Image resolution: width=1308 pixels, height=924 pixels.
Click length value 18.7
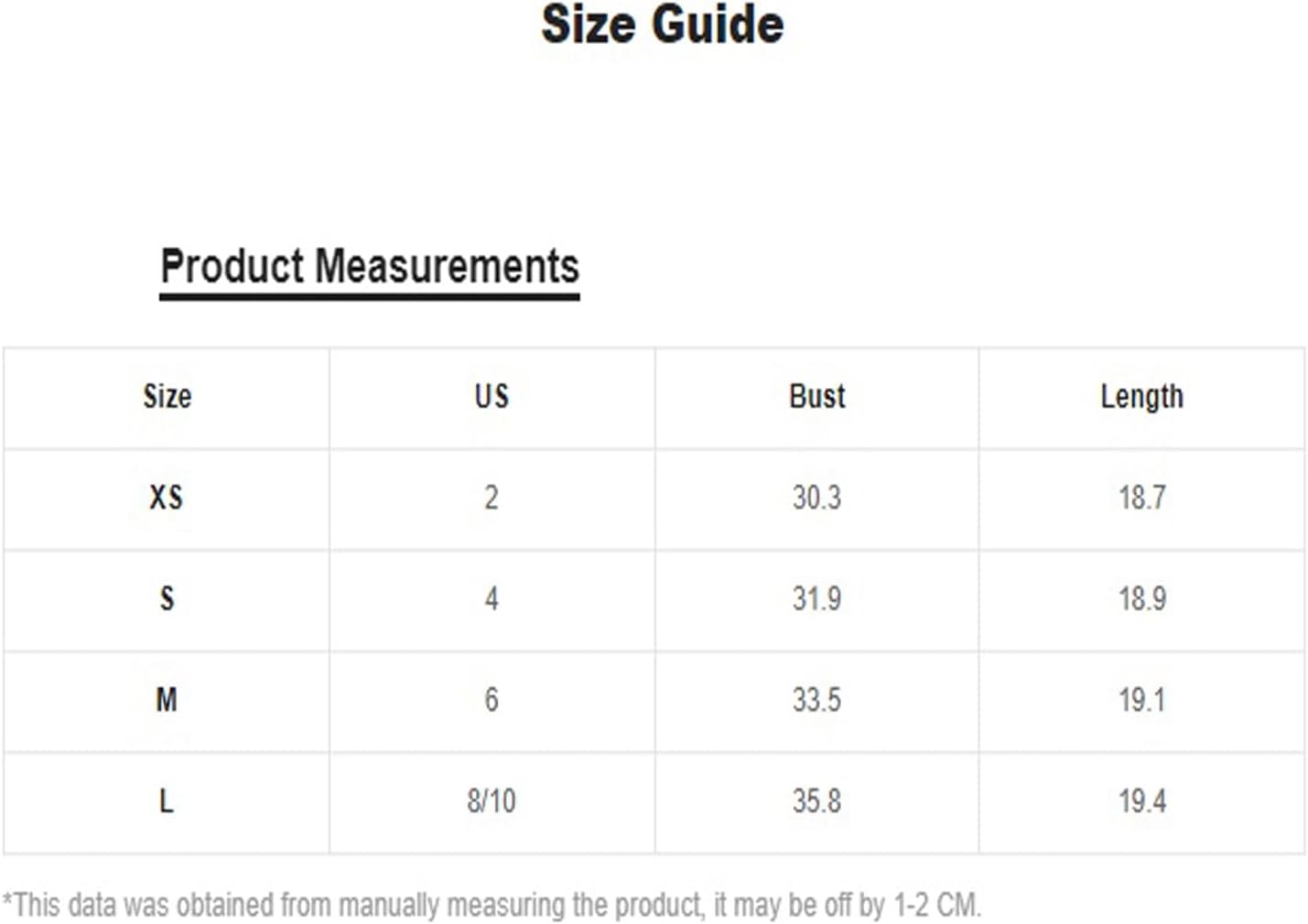[1142, 498]
